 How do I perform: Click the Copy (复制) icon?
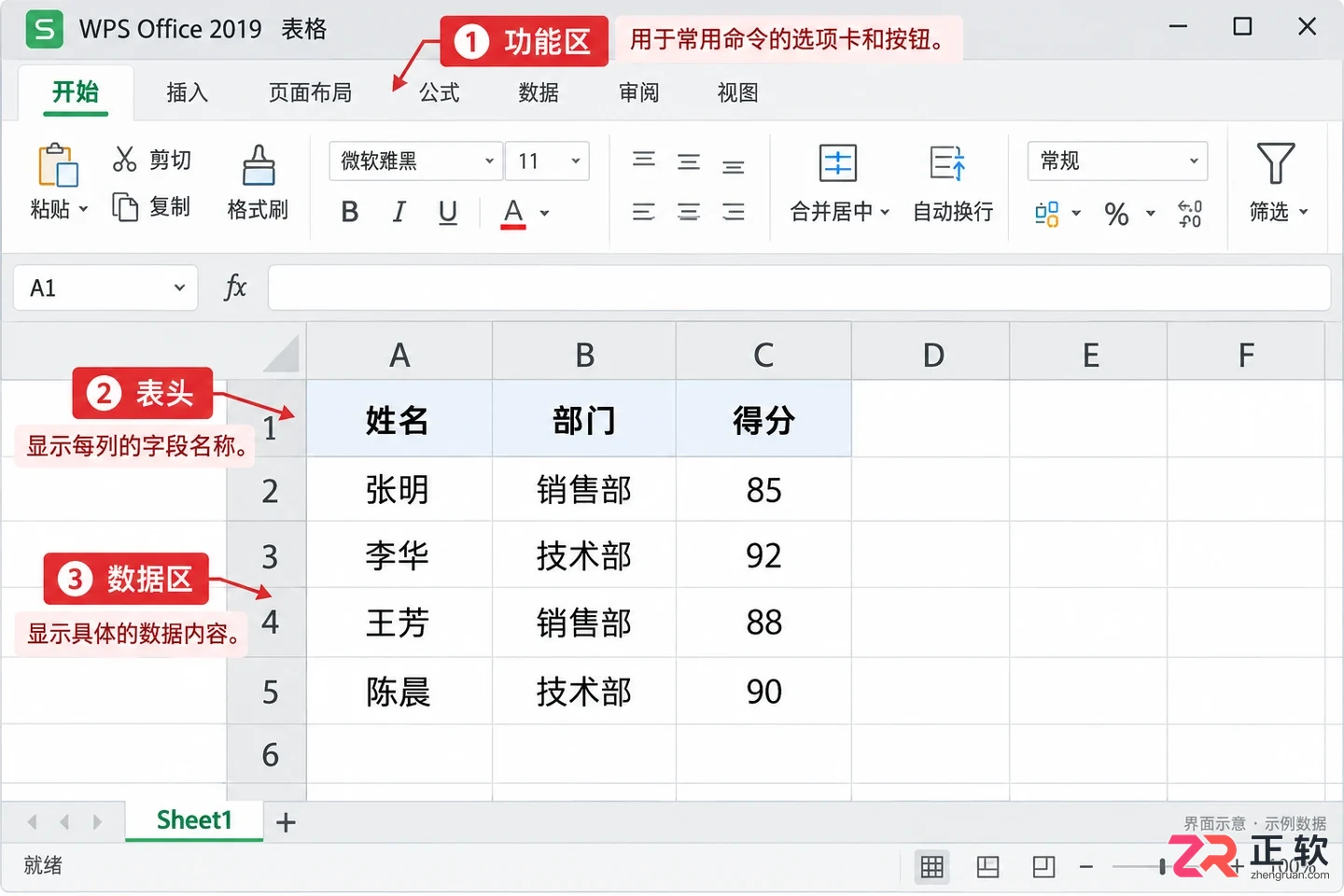tap(124, 206)
